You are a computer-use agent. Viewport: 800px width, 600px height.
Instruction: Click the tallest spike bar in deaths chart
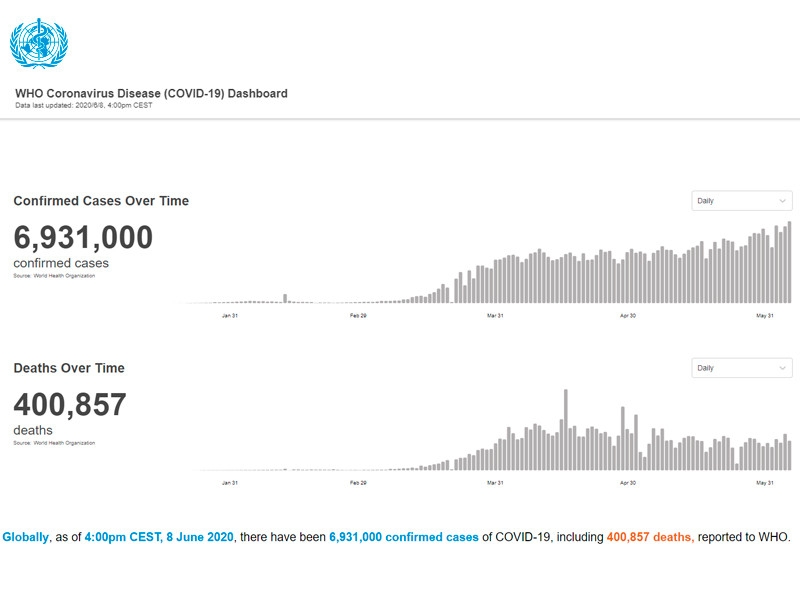pos(566,430)
